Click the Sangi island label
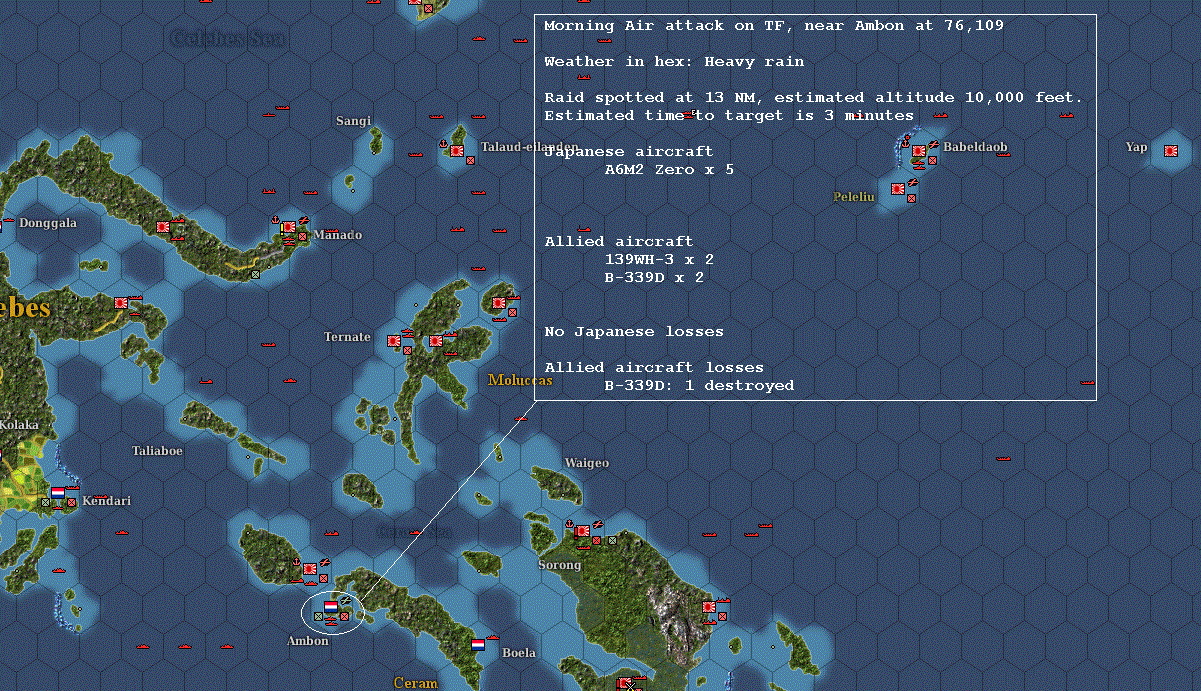The width and height of the screenshot is (1201, 691). (x=353, y=120)
